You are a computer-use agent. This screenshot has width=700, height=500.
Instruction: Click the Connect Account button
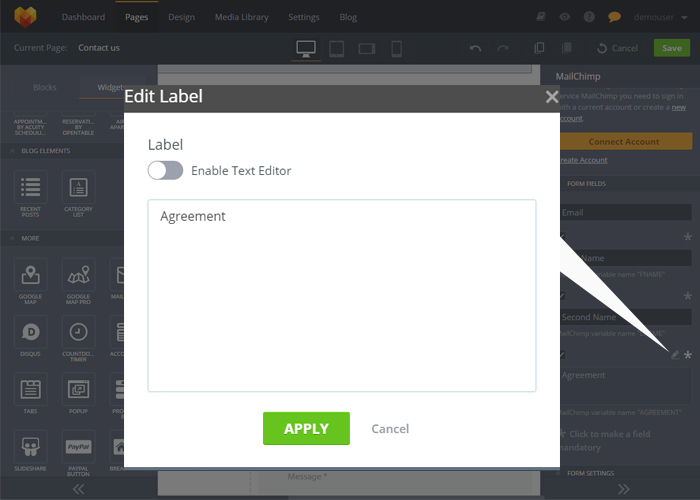(x=625, y=142)
